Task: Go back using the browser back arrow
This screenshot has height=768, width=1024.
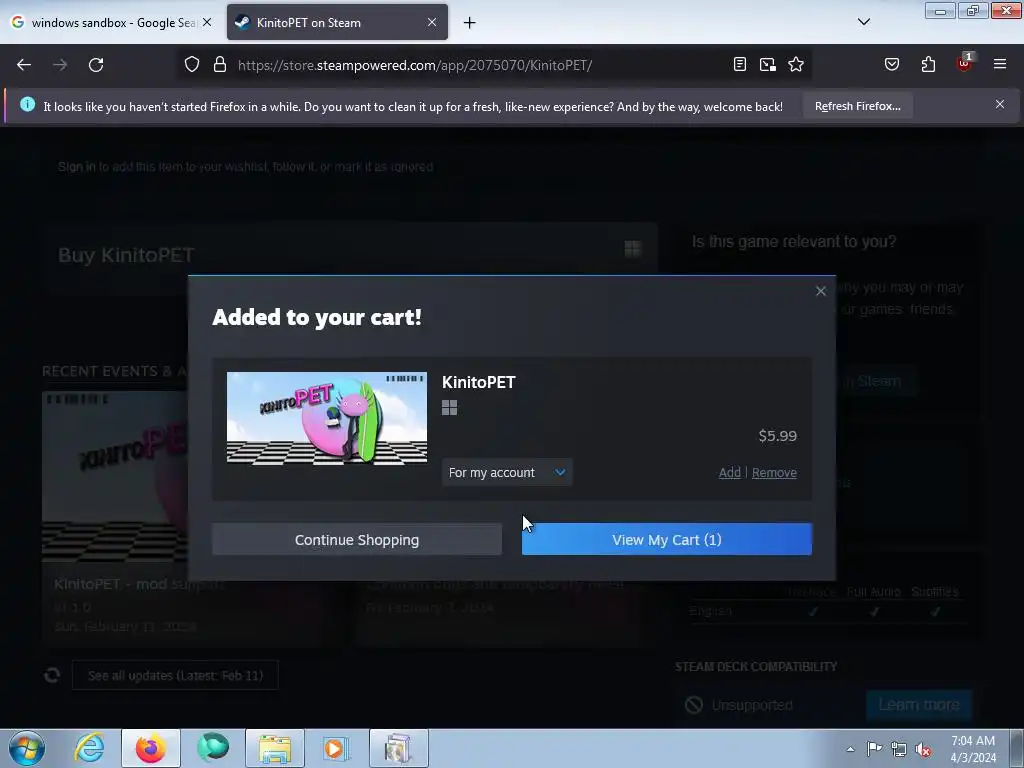Action: tap(24, 65)
